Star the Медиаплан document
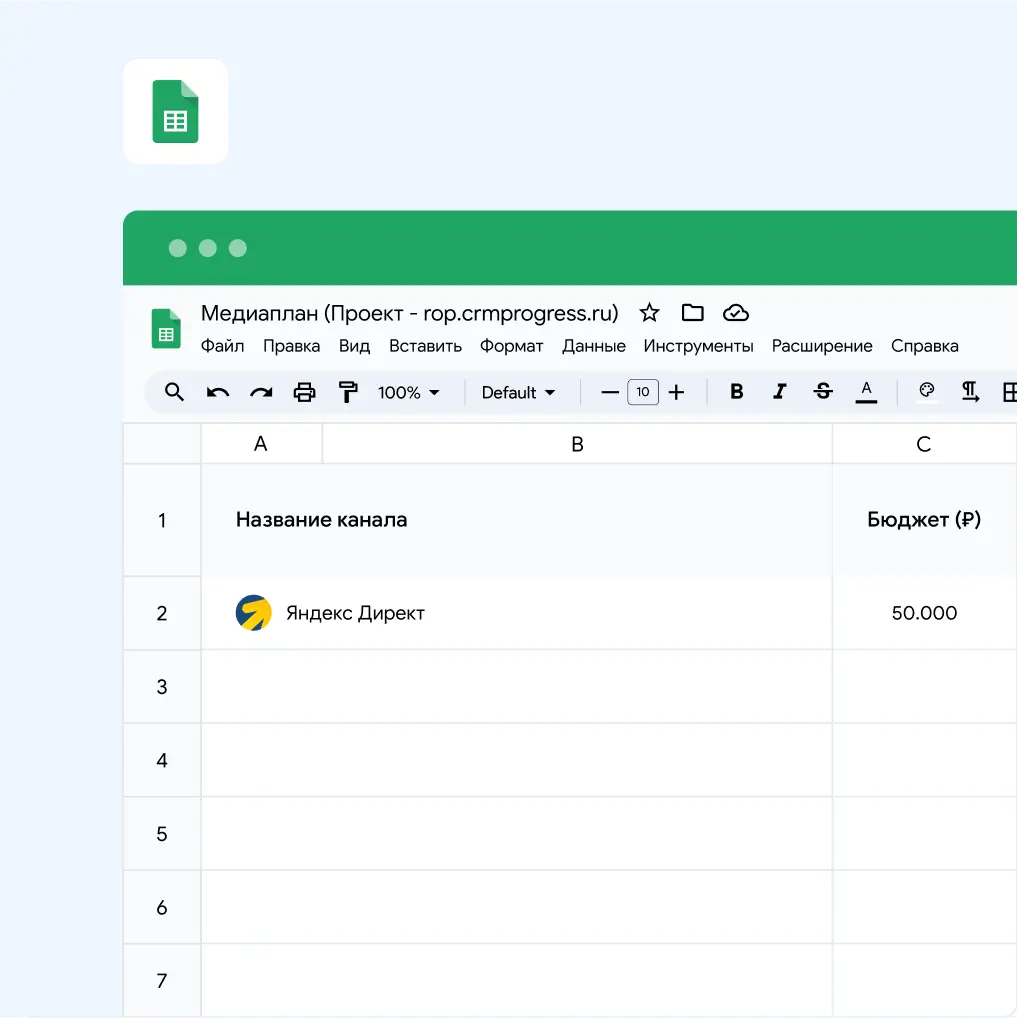 [x=650, y=313]
